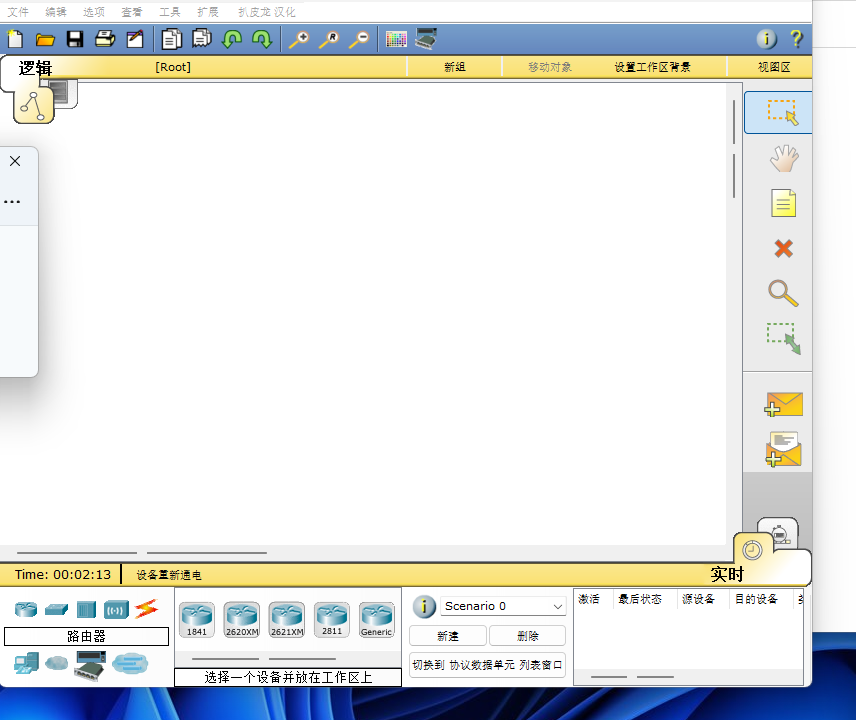Create a new file via toolbar icon
This screenshot has height=720, width=856.
tap(15, 39)
